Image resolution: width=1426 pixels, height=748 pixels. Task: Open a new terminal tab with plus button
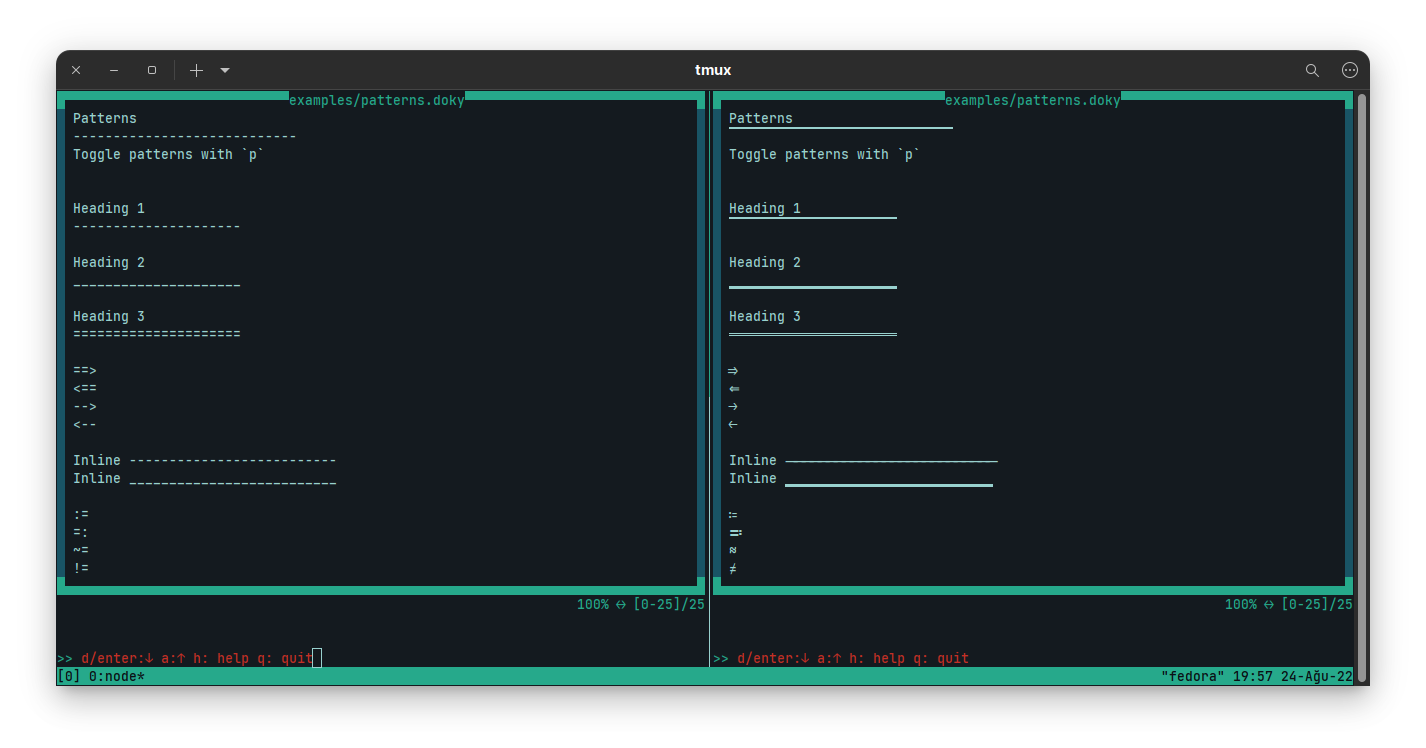tap(196, 70)
